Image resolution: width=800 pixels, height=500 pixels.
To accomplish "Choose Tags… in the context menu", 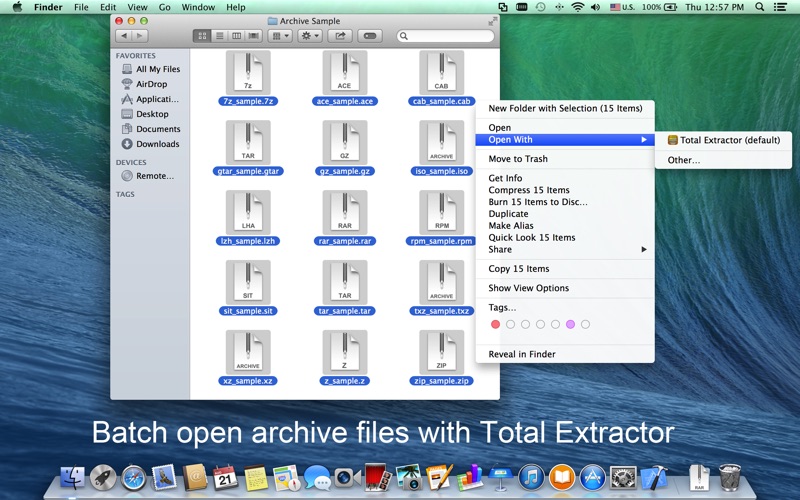I will click(x=565, y=307).
